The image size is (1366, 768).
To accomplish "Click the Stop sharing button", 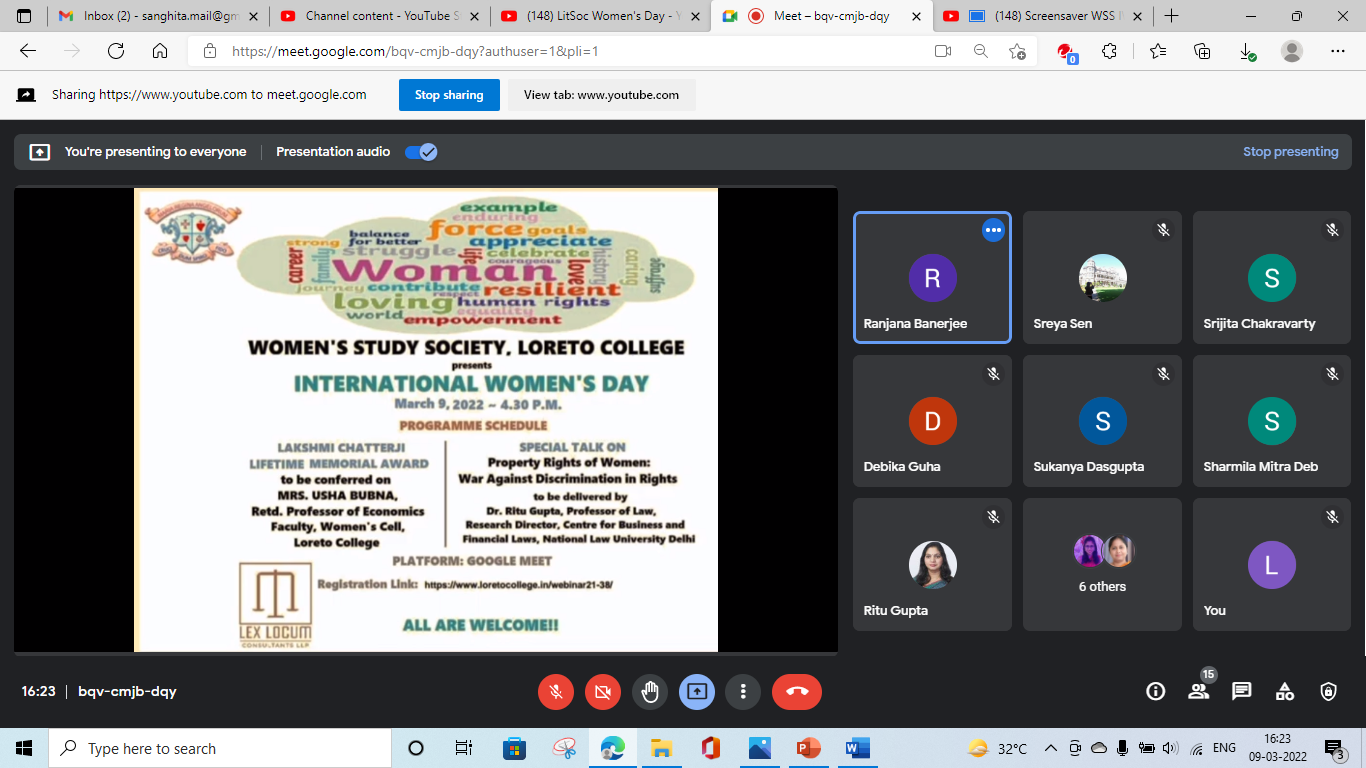I will pos(449,95).
